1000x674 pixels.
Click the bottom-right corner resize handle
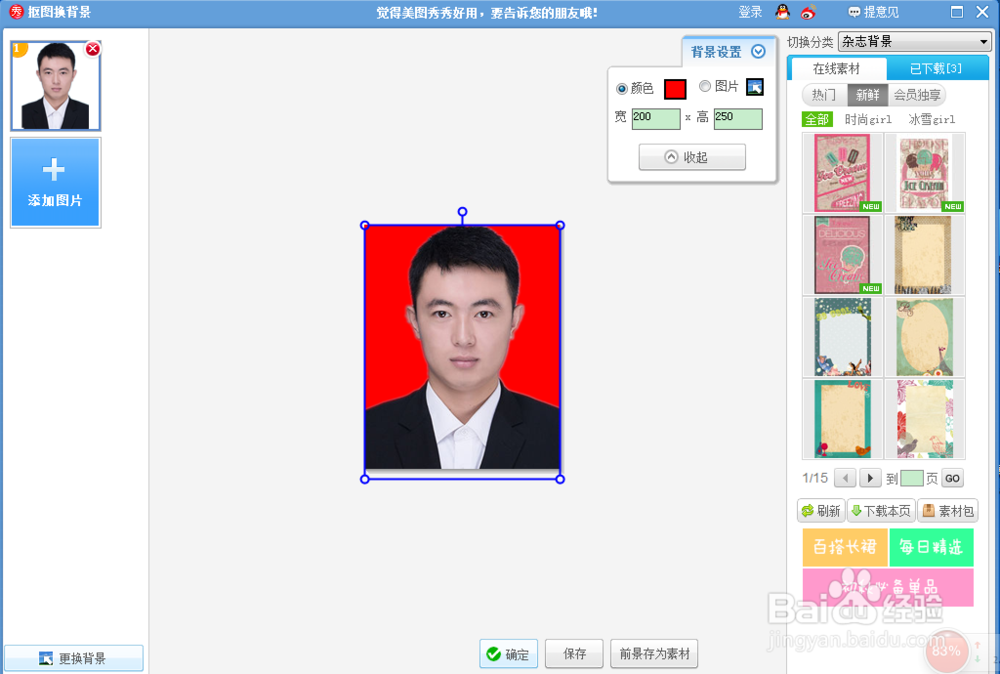click(560, 479)
